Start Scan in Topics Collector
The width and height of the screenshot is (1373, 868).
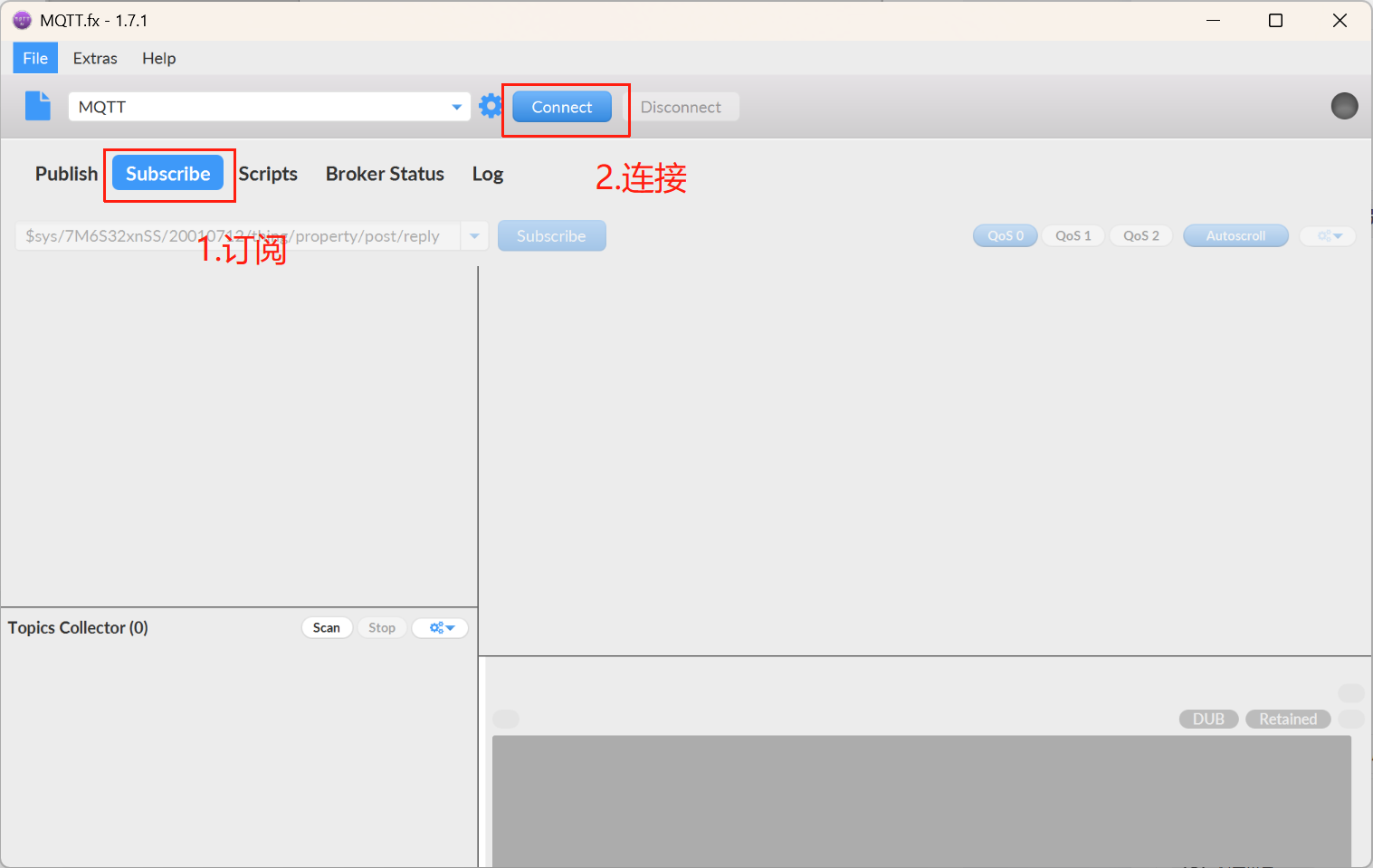point(327,627)
